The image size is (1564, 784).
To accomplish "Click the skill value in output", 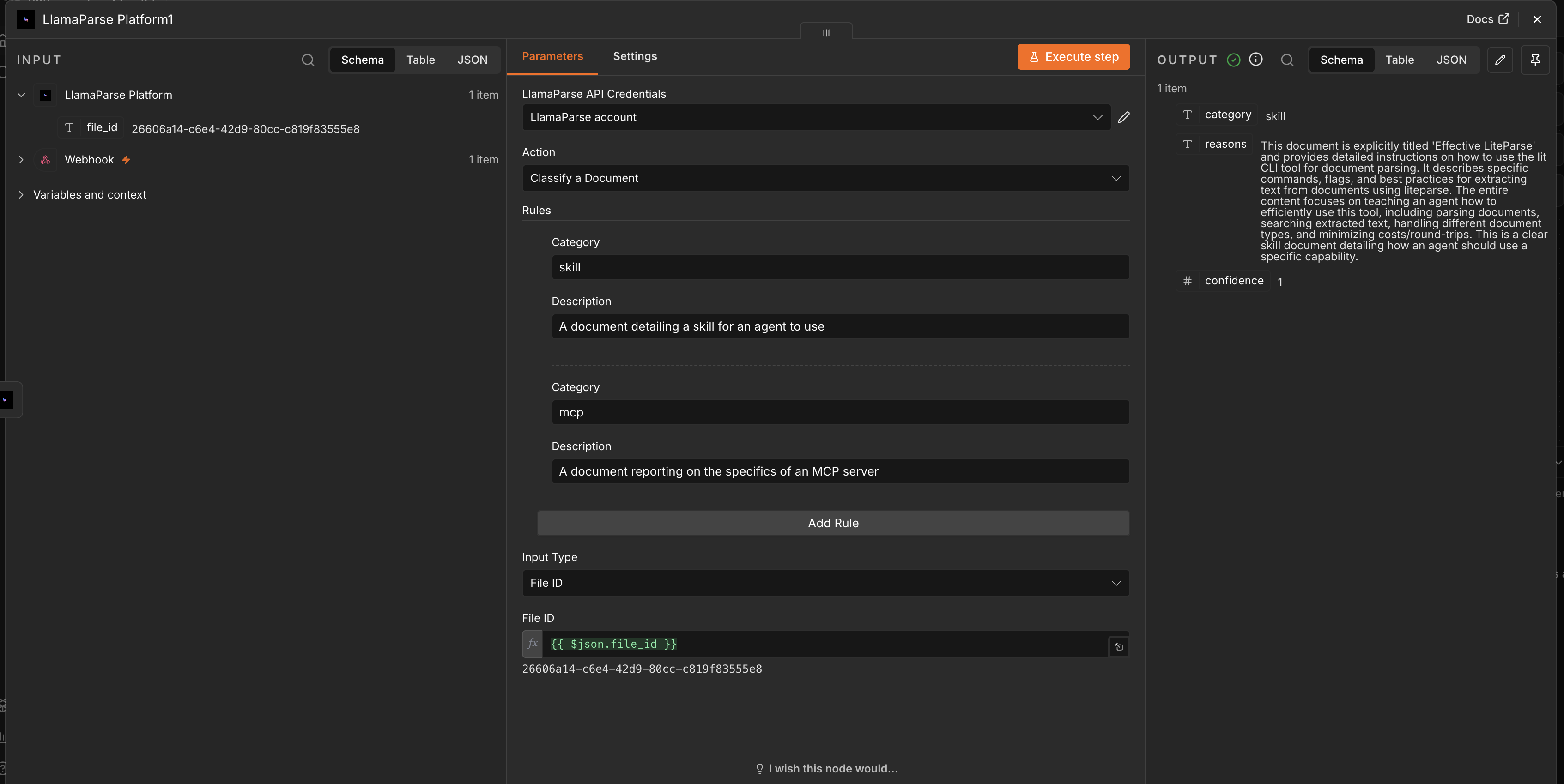I will (x=1275, y=116).
